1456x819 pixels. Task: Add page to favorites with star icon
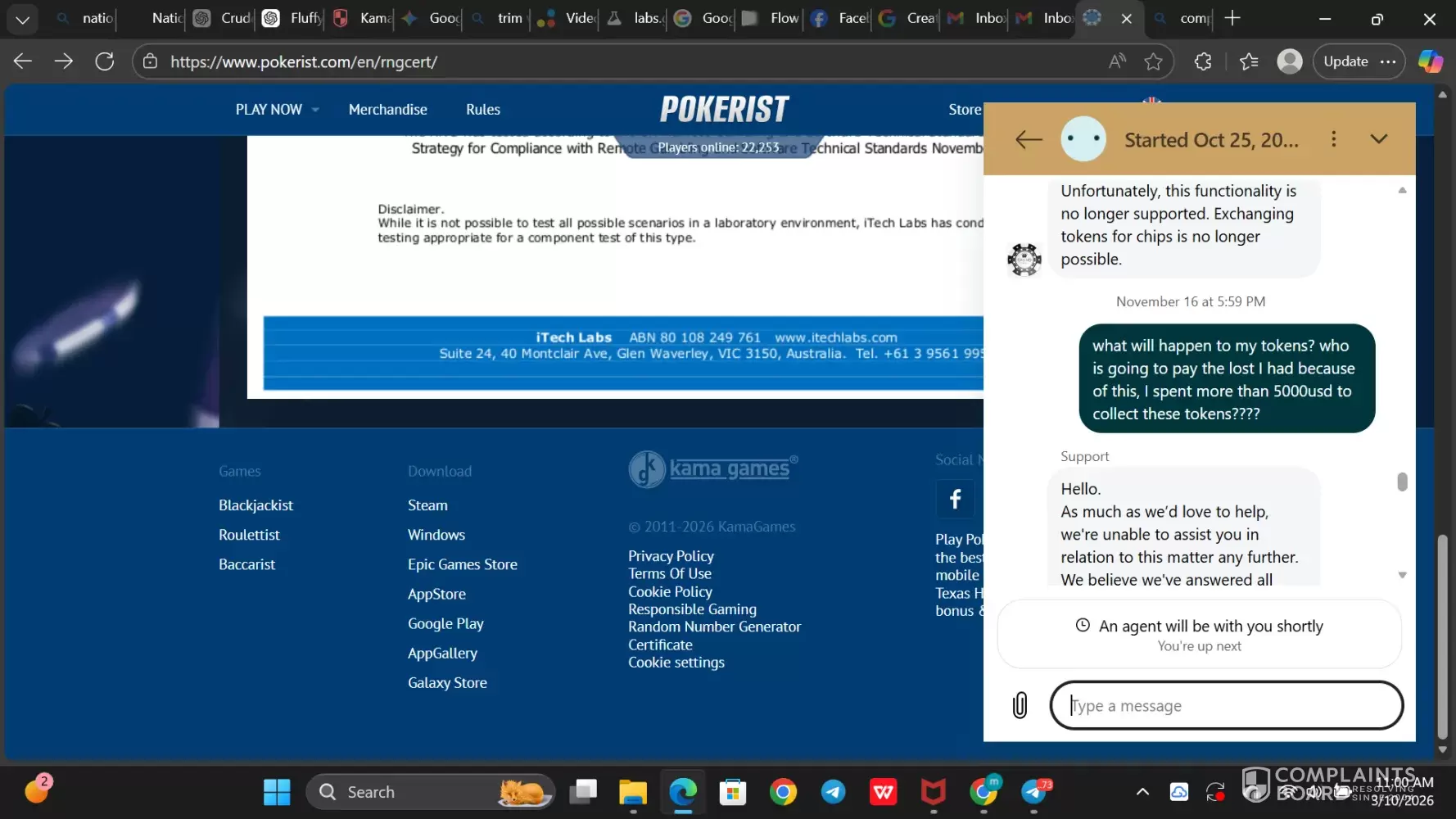[x=1153, y=61]
